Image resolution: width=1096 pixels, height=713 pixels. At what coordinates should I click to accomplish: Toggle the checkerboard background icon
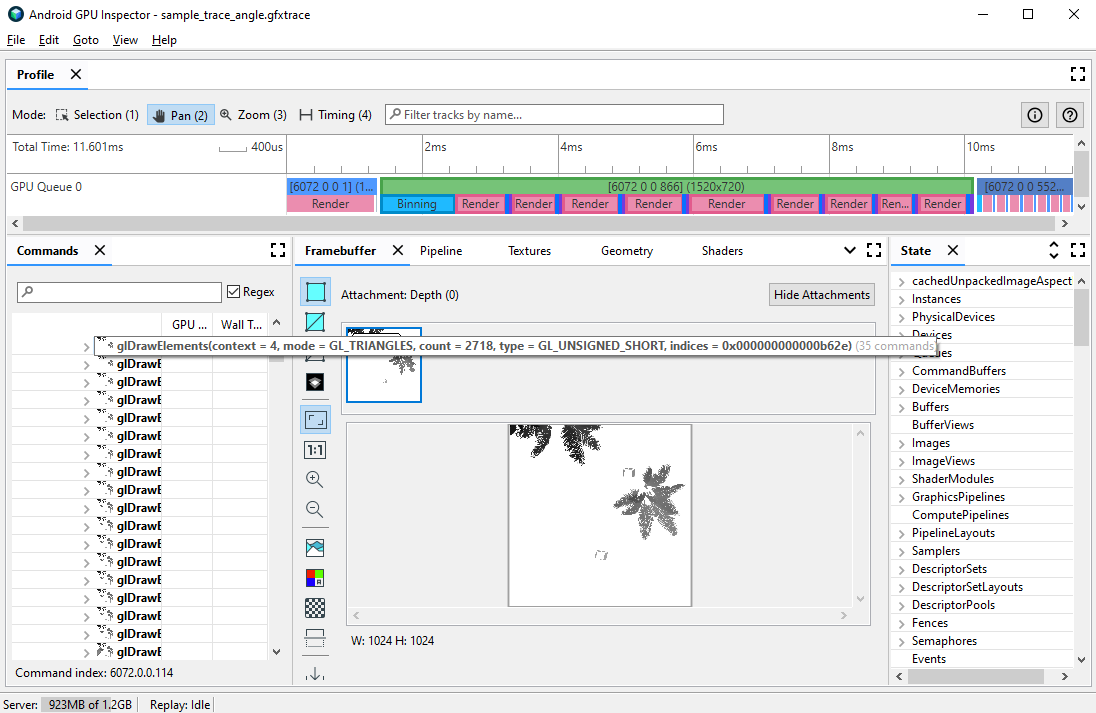315,607
